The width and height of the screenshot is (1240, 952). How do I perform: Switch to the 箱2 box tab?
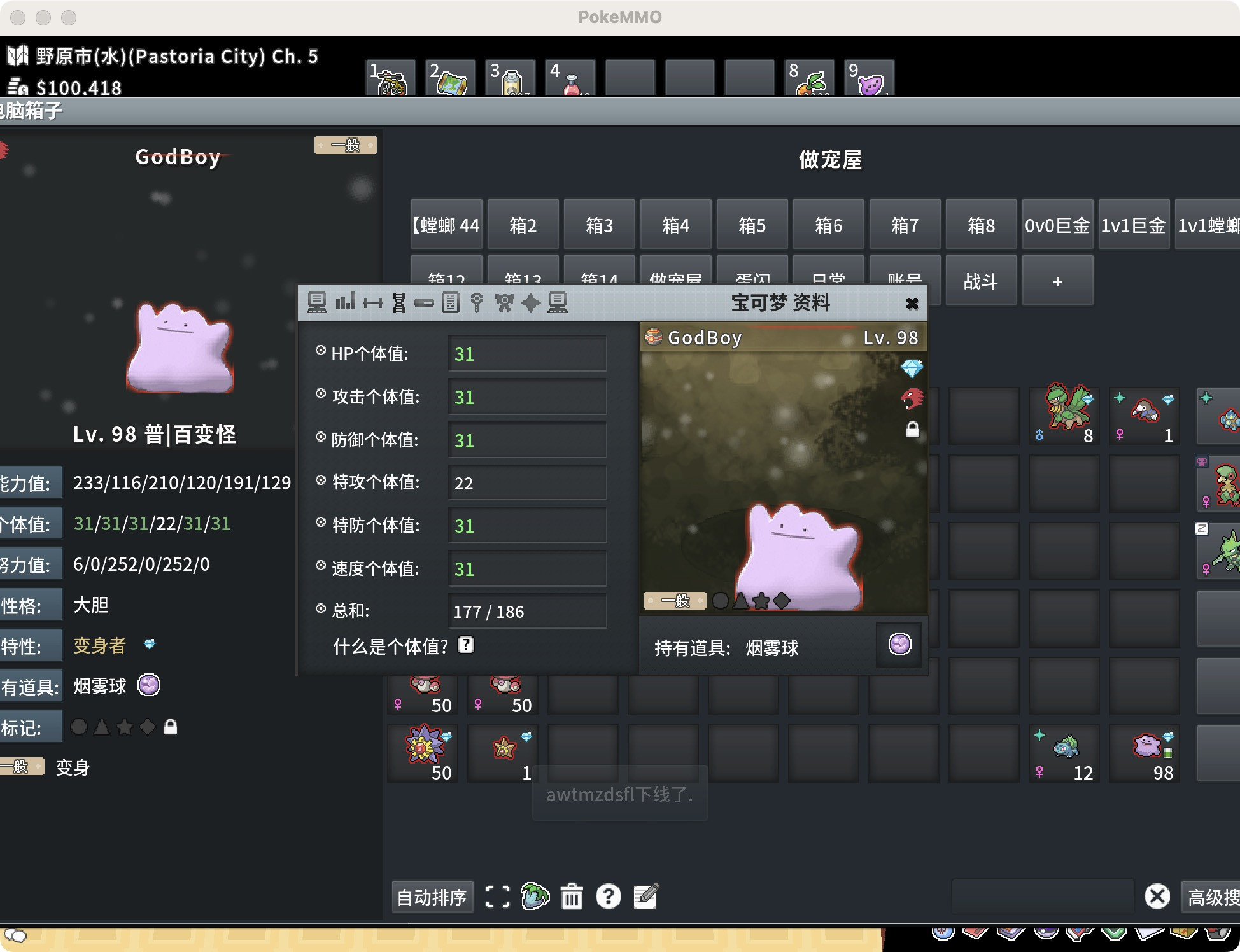point(523,225)
